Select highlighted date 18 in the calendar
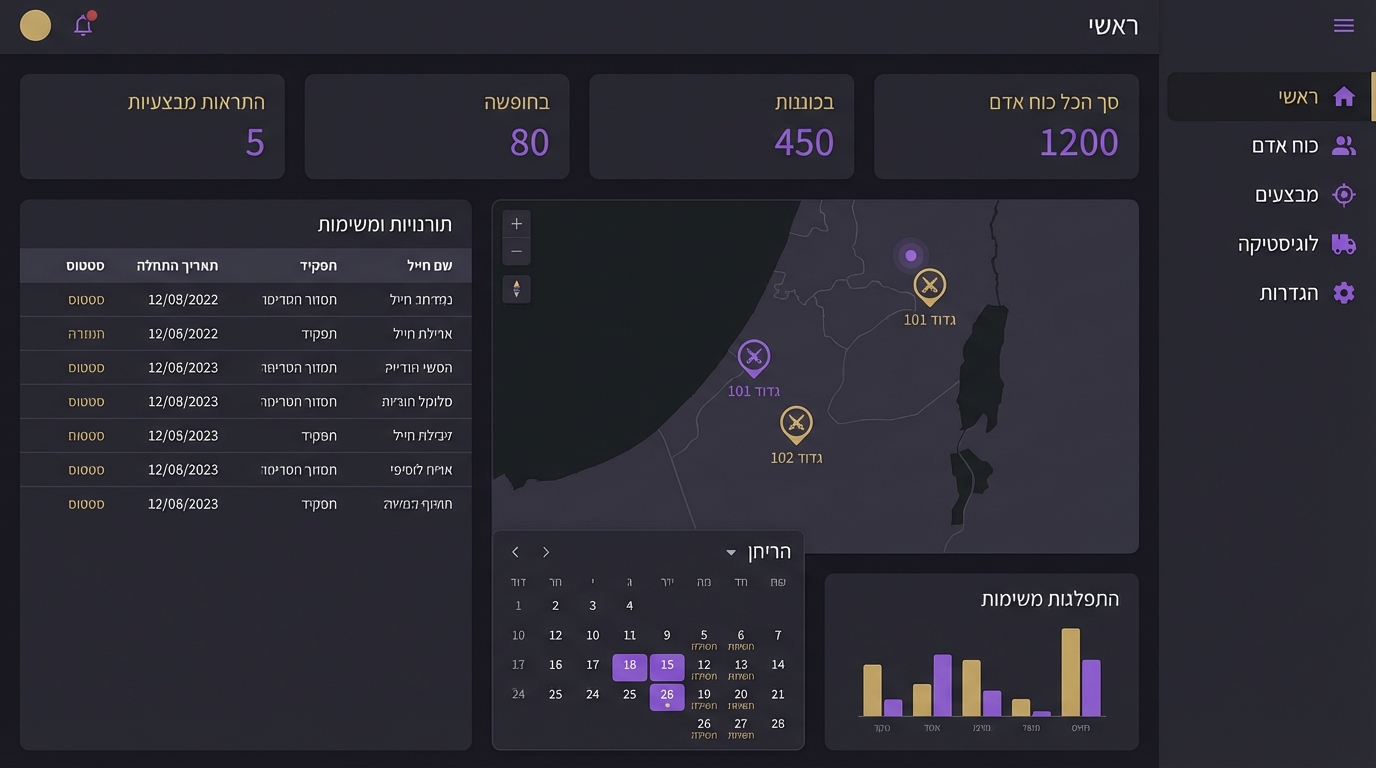Viewport: 1376px width, 768px height. (629, 666)
